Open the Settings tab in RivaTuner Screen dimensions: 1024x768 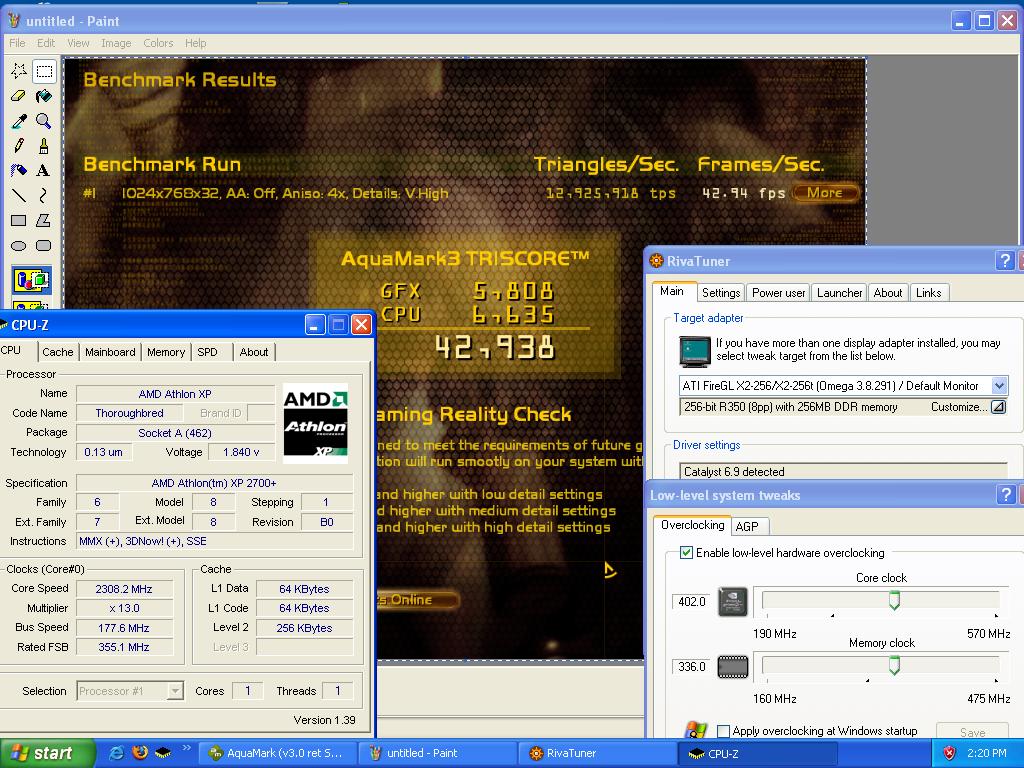[721, 293]
